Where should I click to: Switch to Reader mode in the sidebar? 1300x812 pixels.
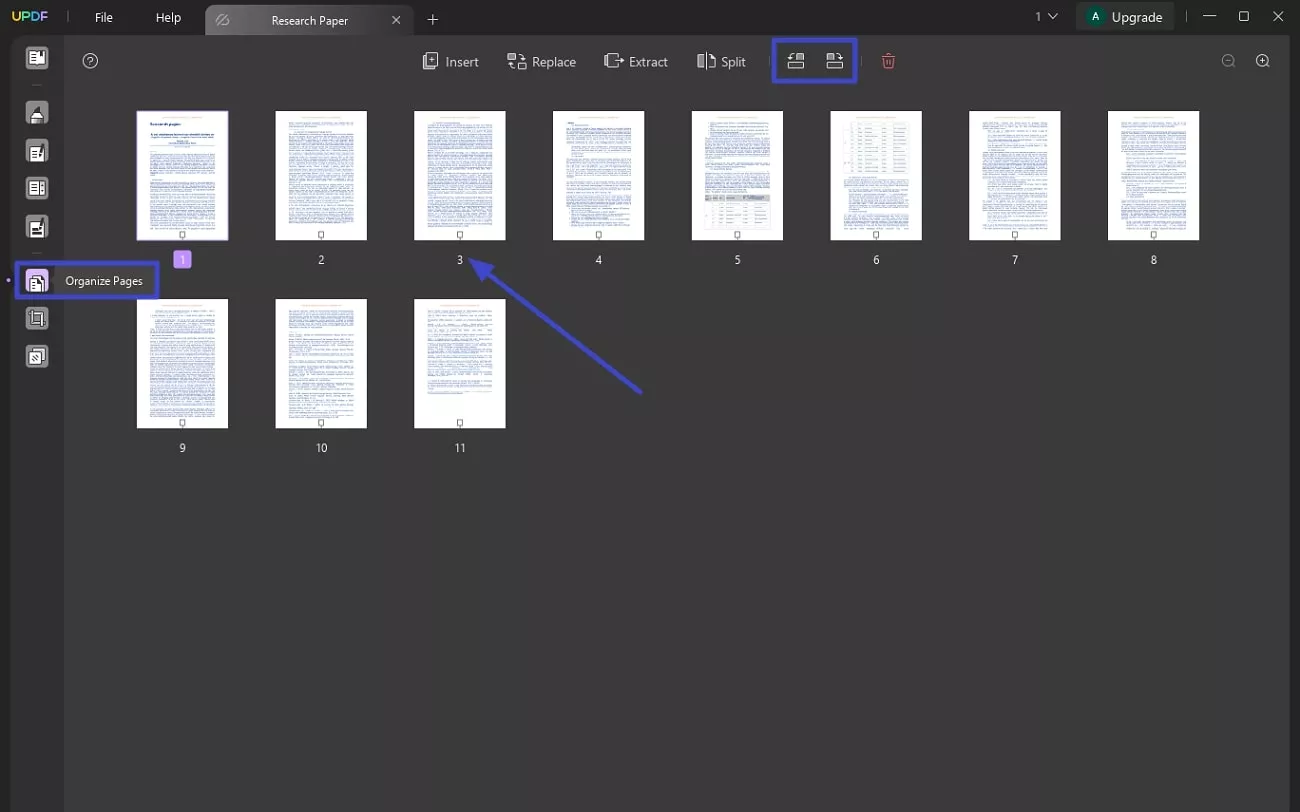pos(37,58)
